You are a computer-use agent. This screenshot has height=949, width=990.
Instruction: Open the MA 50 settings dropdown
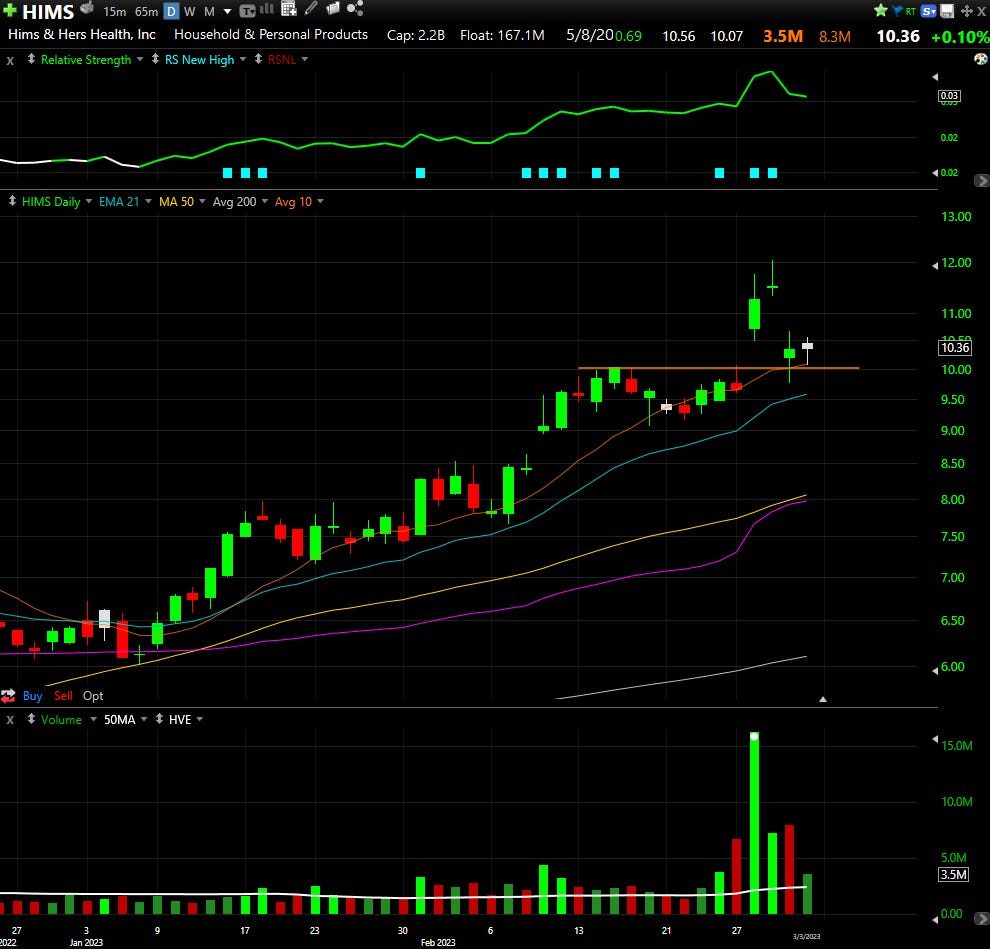click(202, 201)
